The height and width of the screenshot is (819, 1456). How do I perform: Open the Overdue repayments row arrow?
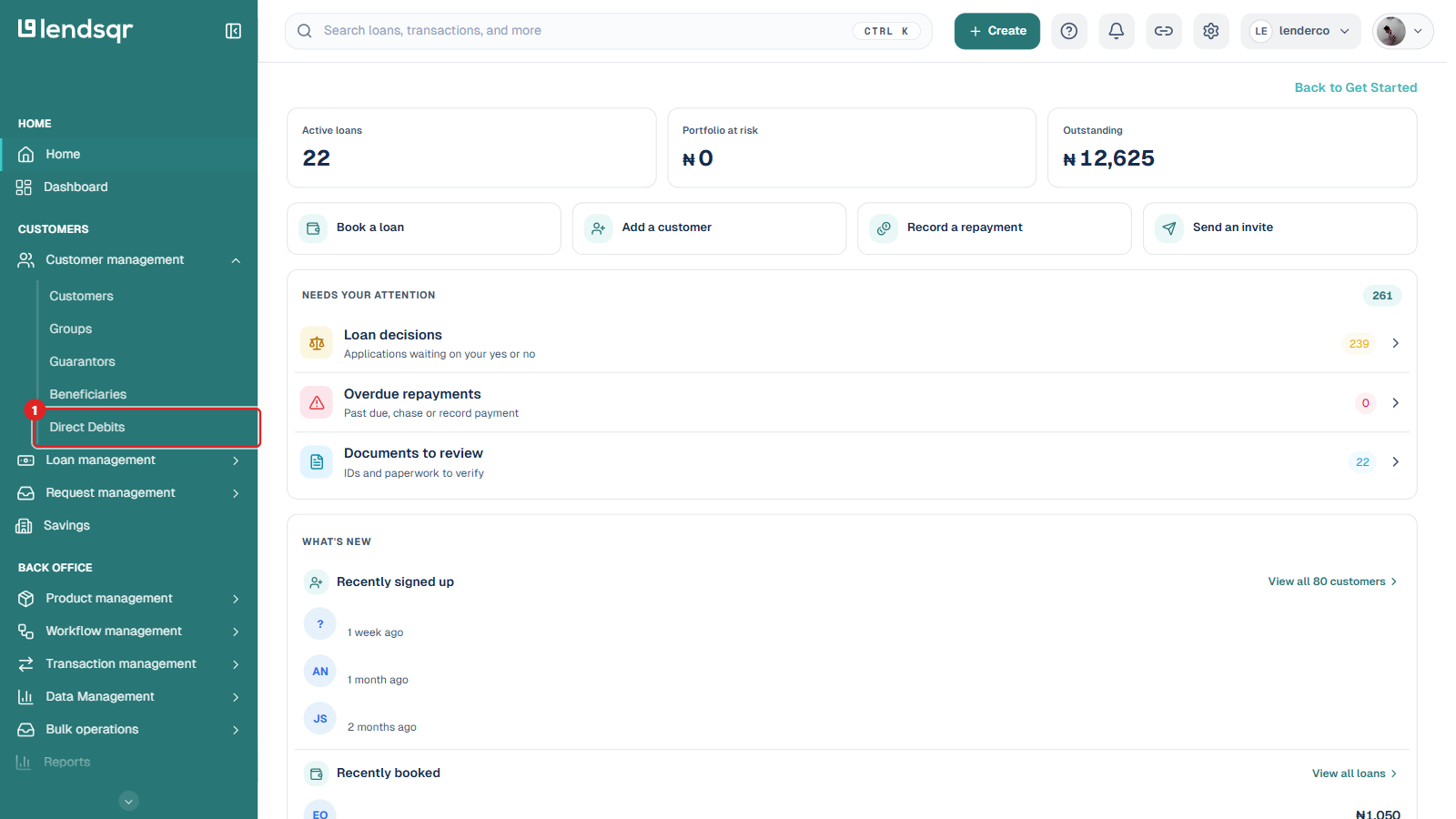(1395, 402)
